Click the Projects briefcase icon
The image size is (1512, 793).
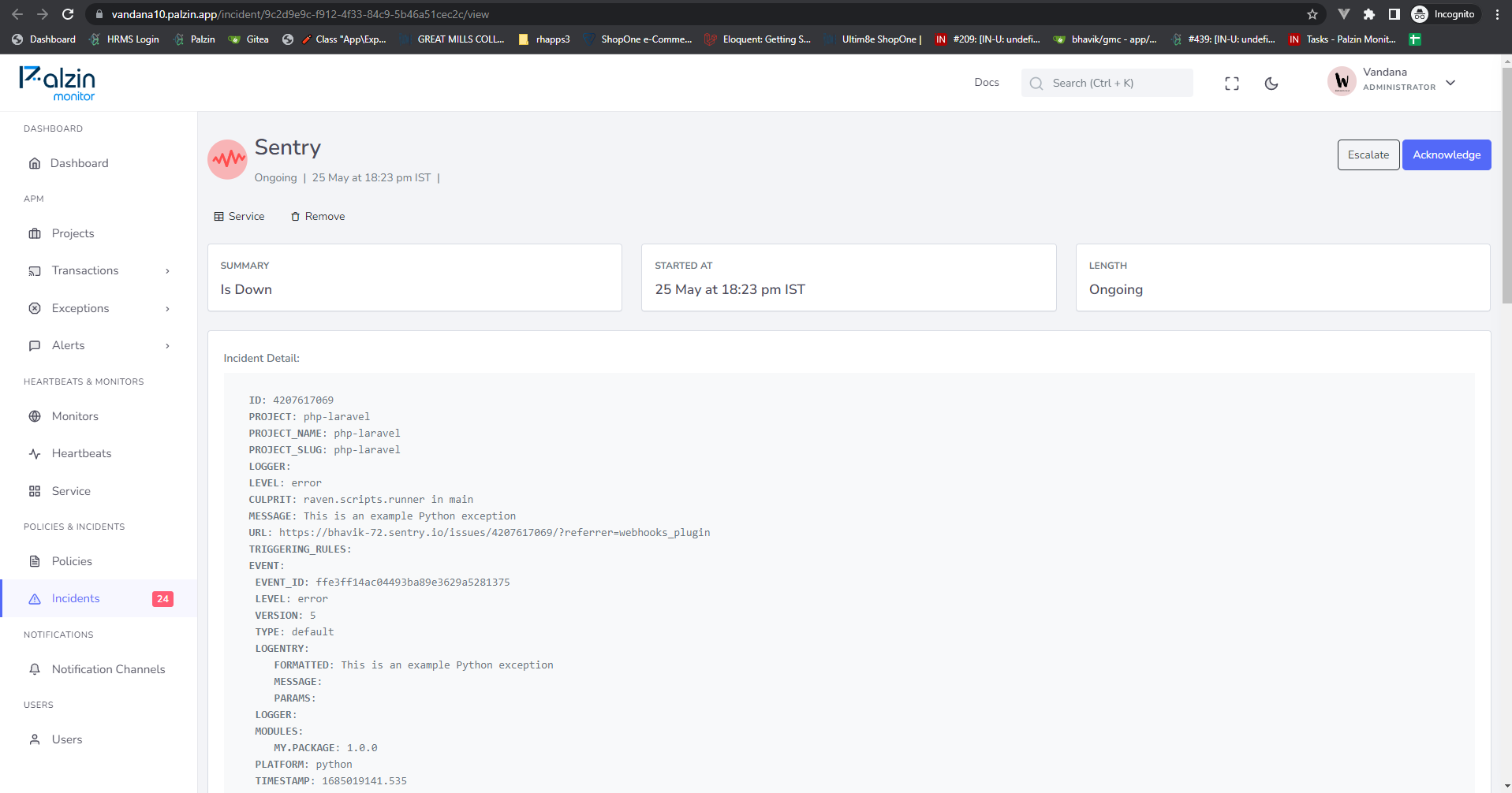(x=35, y=233)
